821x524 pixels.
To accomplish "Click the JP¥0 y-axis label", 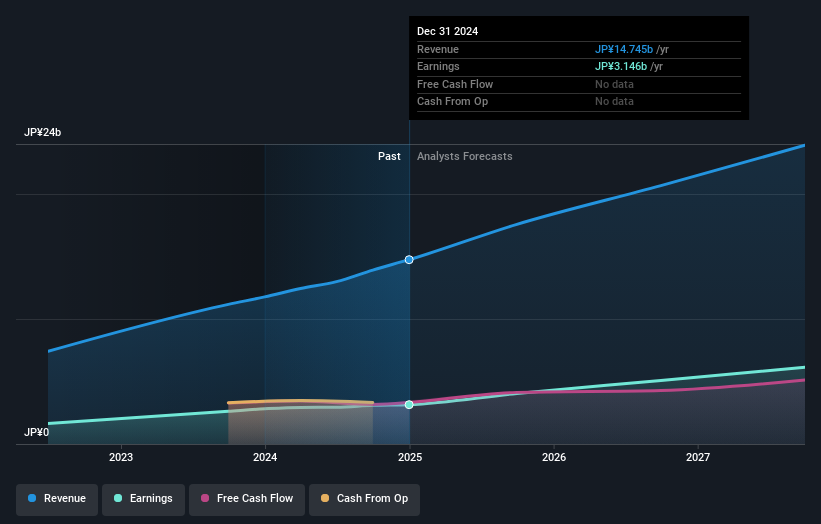I will tap(36, 432).
